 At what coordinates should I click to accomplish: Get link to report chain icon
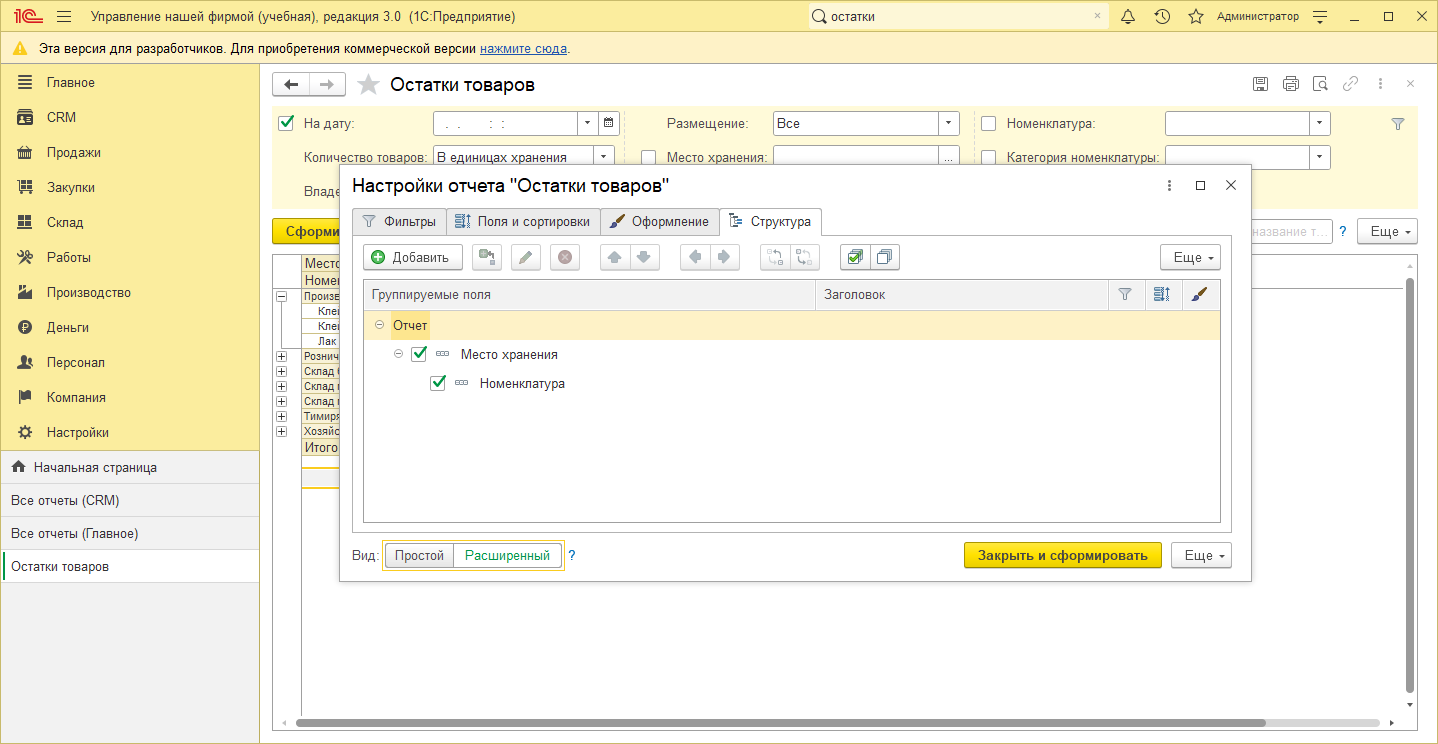point(1350,84)
